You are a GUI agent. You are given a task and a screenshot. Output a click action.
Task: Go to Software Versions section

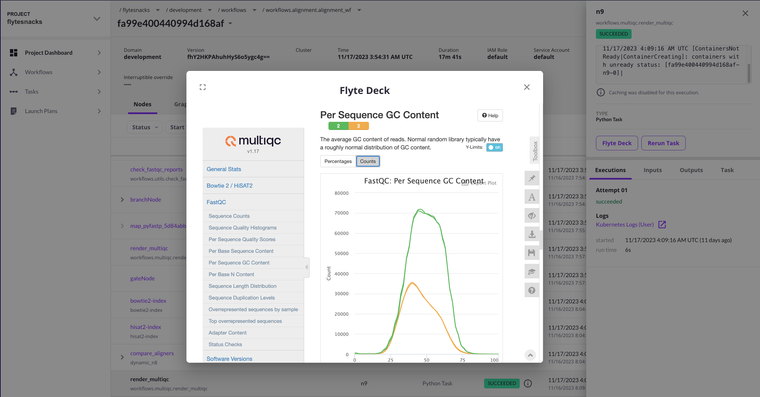[x=229, y=359]
